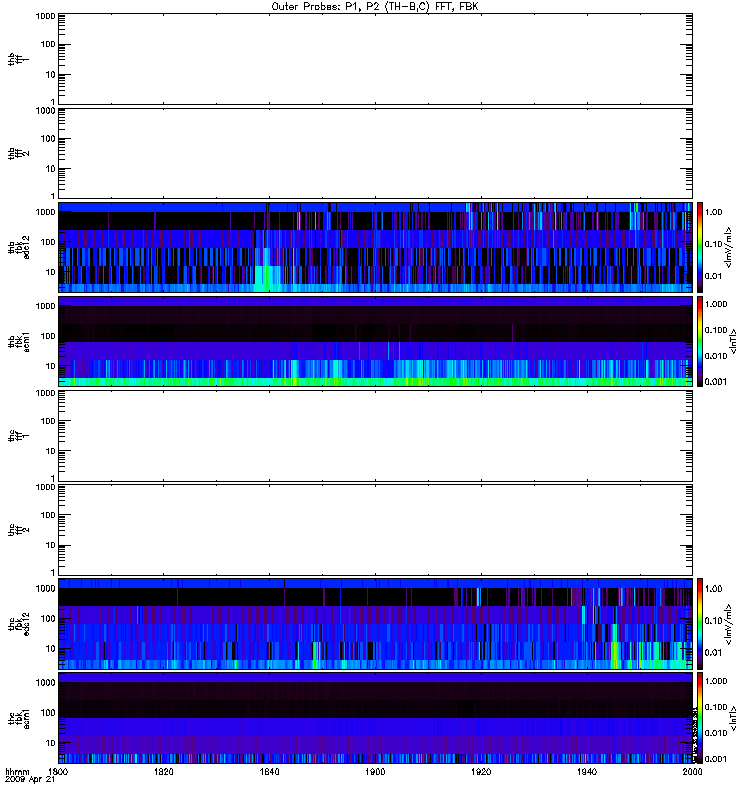750x800 pixels.
Task: Click the "1000" y-tick of the top thb fff 1 panel
Action: (45, 16)
